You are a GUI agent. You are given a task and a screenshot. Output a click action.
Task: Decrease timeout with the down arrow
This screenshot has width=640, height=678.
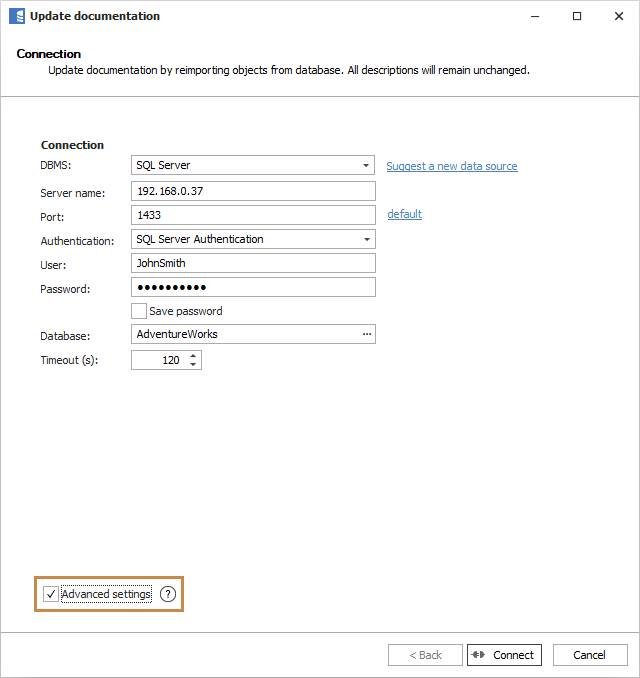click(x=193, y=364)
